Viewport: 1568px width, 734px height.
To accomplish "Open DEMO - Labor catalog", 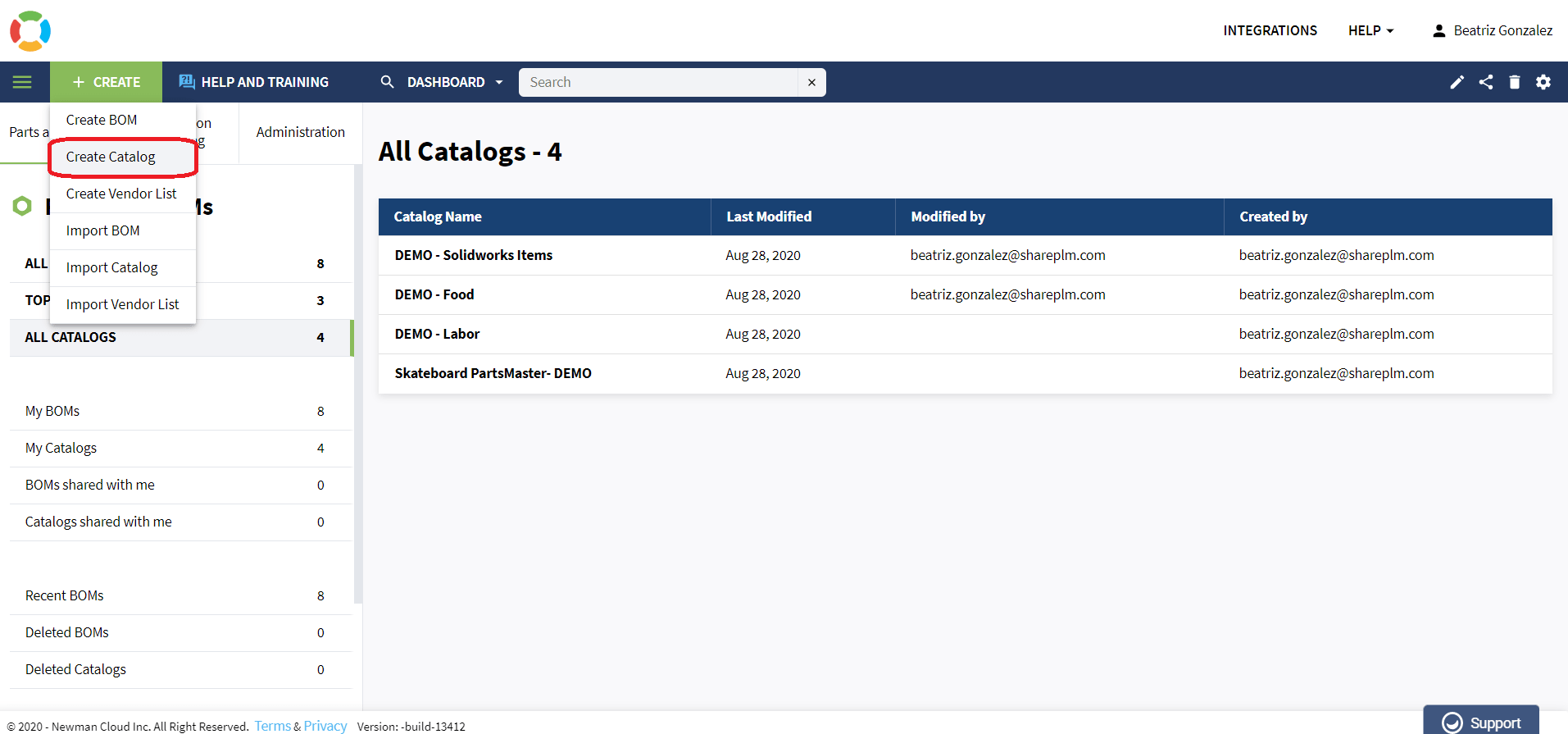I will (437, 334).
